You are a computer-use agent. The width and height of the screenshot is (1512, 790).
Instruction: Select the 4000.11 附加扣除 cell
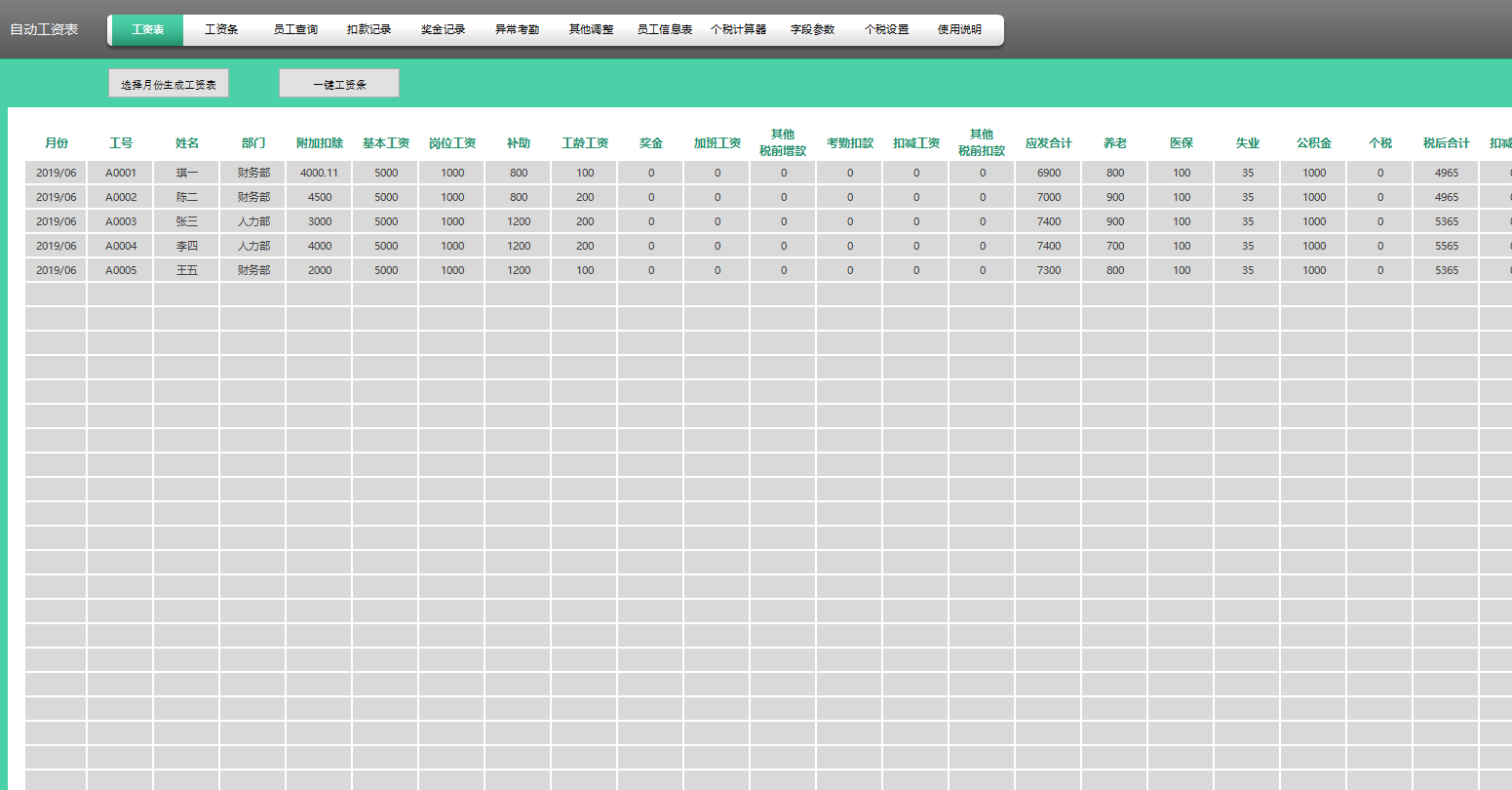pyautogui.click(x=320, y=173)
